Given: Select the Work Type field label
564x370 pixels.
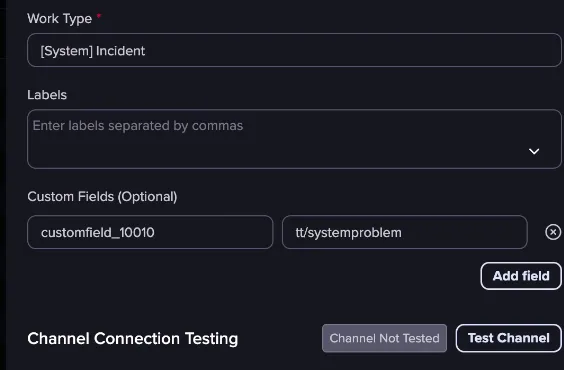Looking at the screenshot, I should 59,18.
